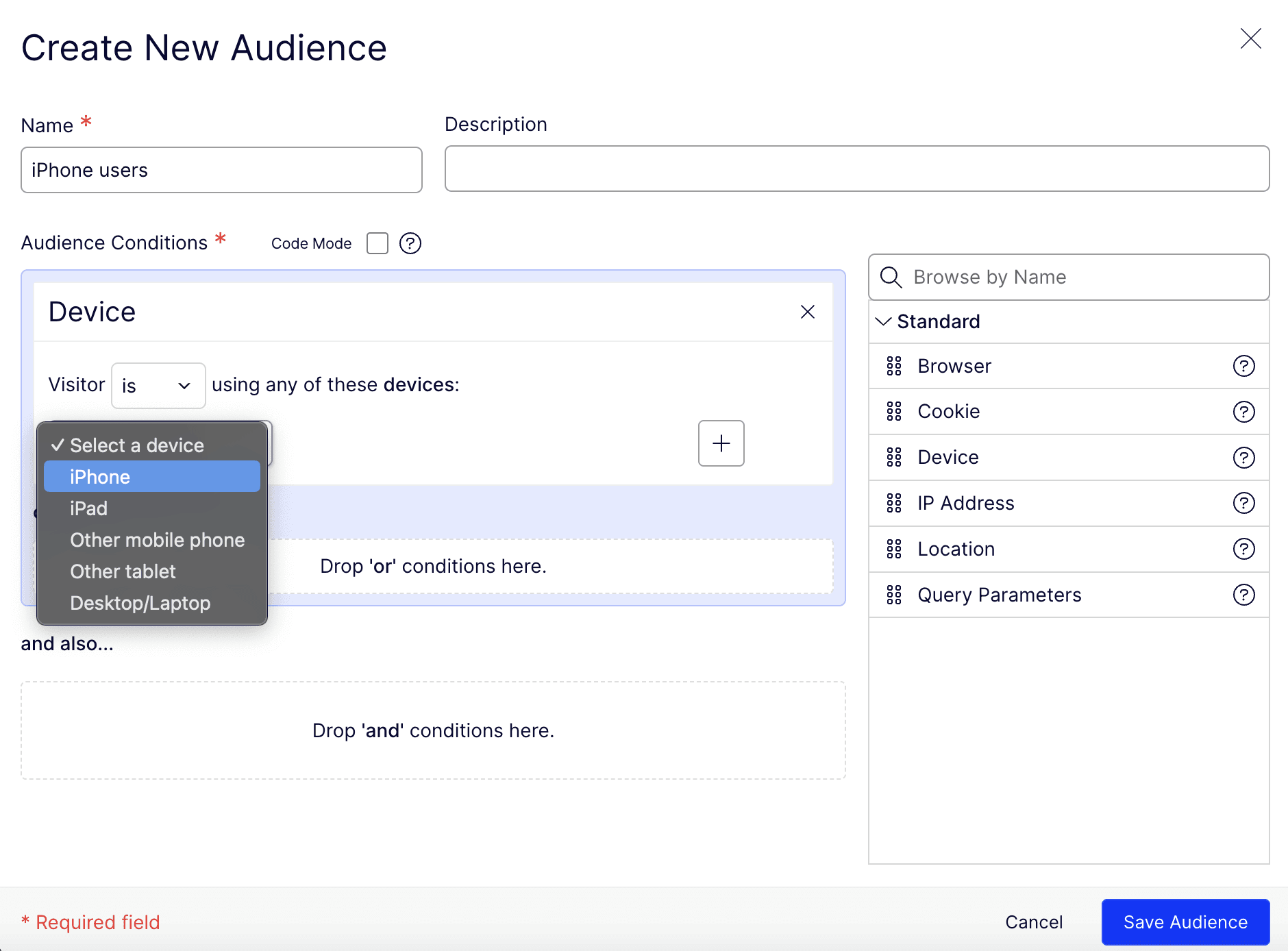The width and height of the screenshot is (1288, 951).
Task: Click into the Description text field
Action: click(x=856, y=169)
